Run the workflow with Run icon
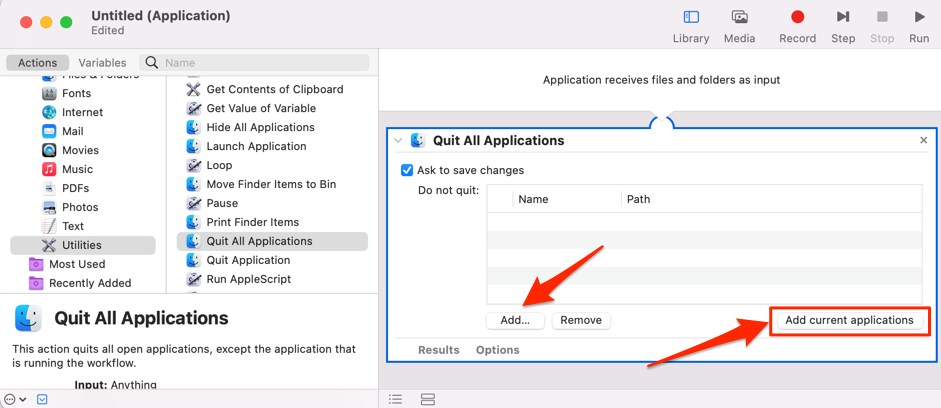 point(918,17)
